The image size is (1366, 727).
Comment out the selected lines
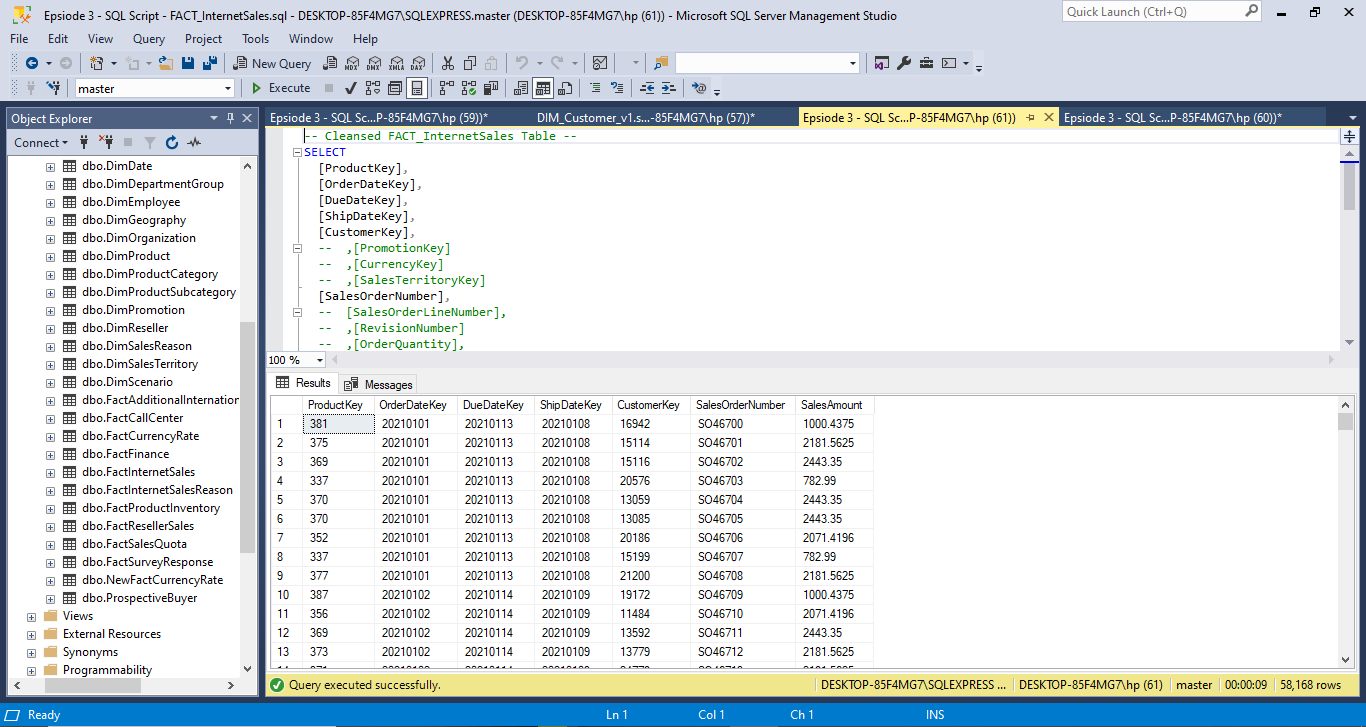click(x=595, y=88)
